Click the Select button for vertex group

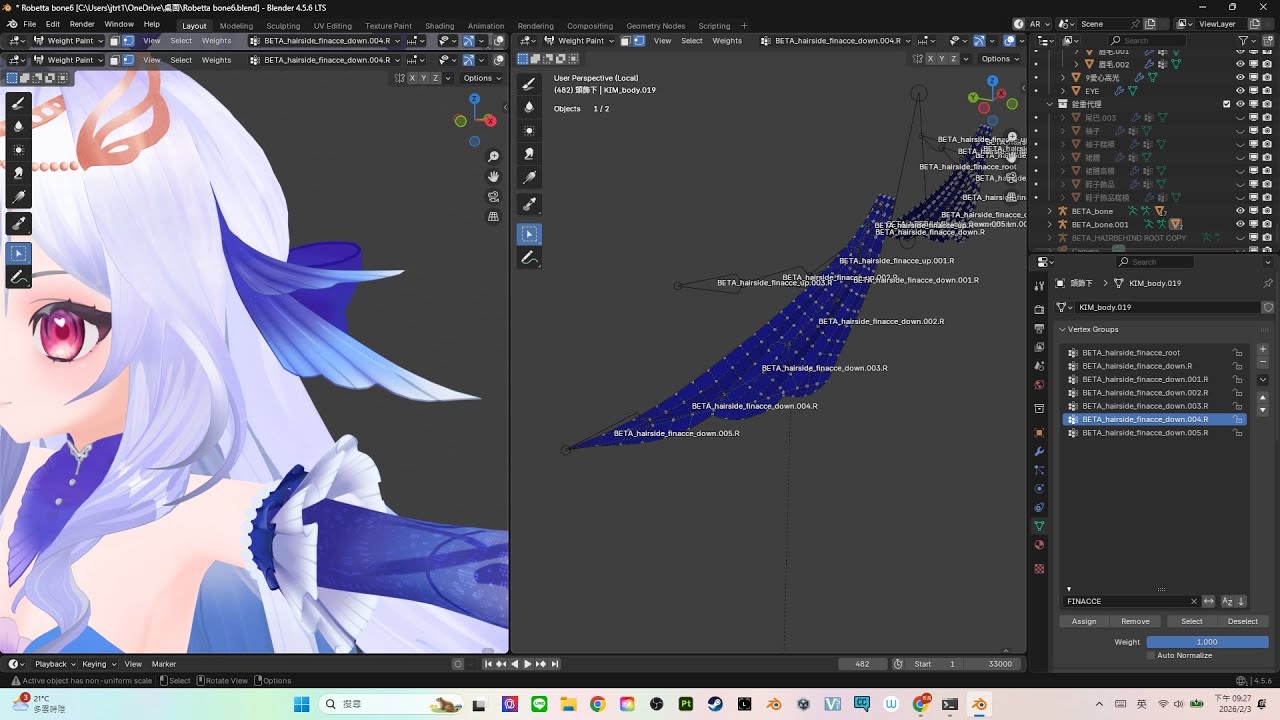1192,621
